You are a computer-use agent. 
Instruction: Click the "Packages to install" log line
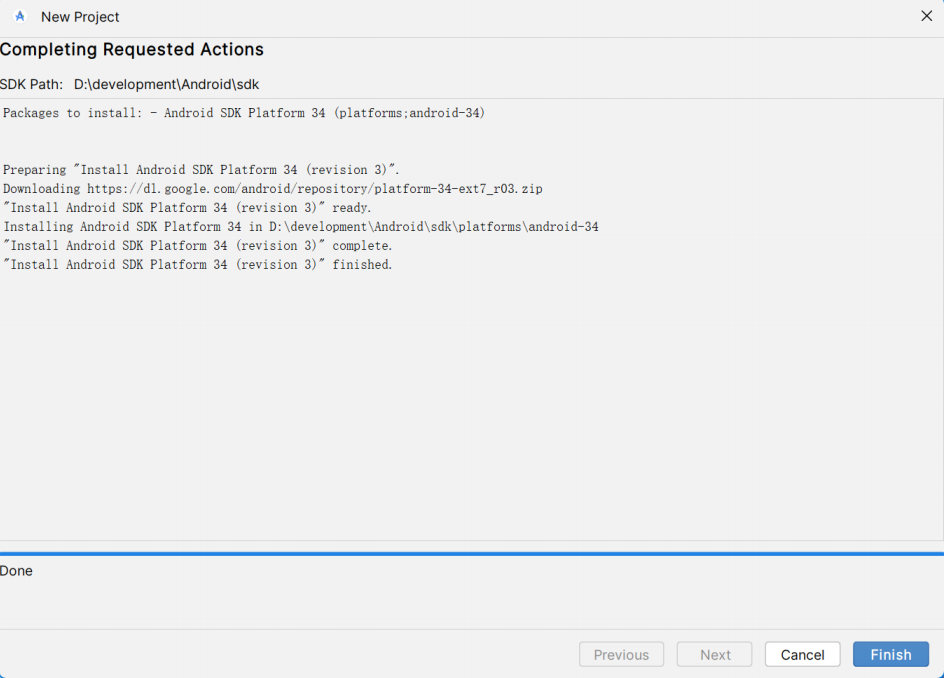click(x=244, y=113)
